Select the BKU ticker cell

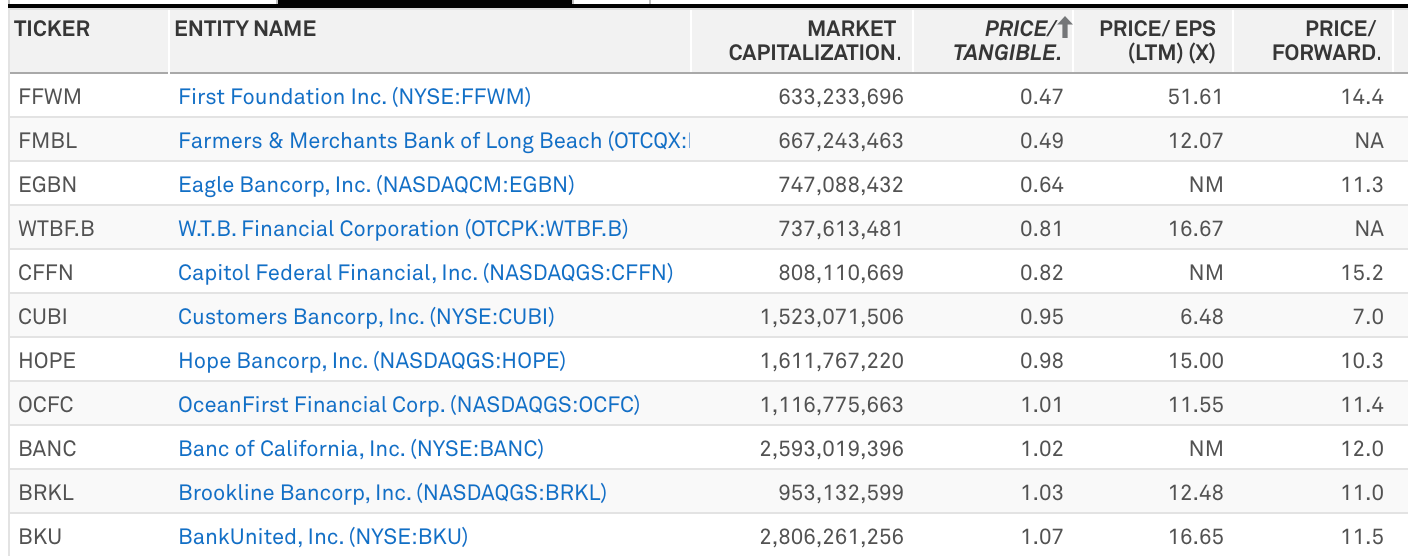pos(40,537)
